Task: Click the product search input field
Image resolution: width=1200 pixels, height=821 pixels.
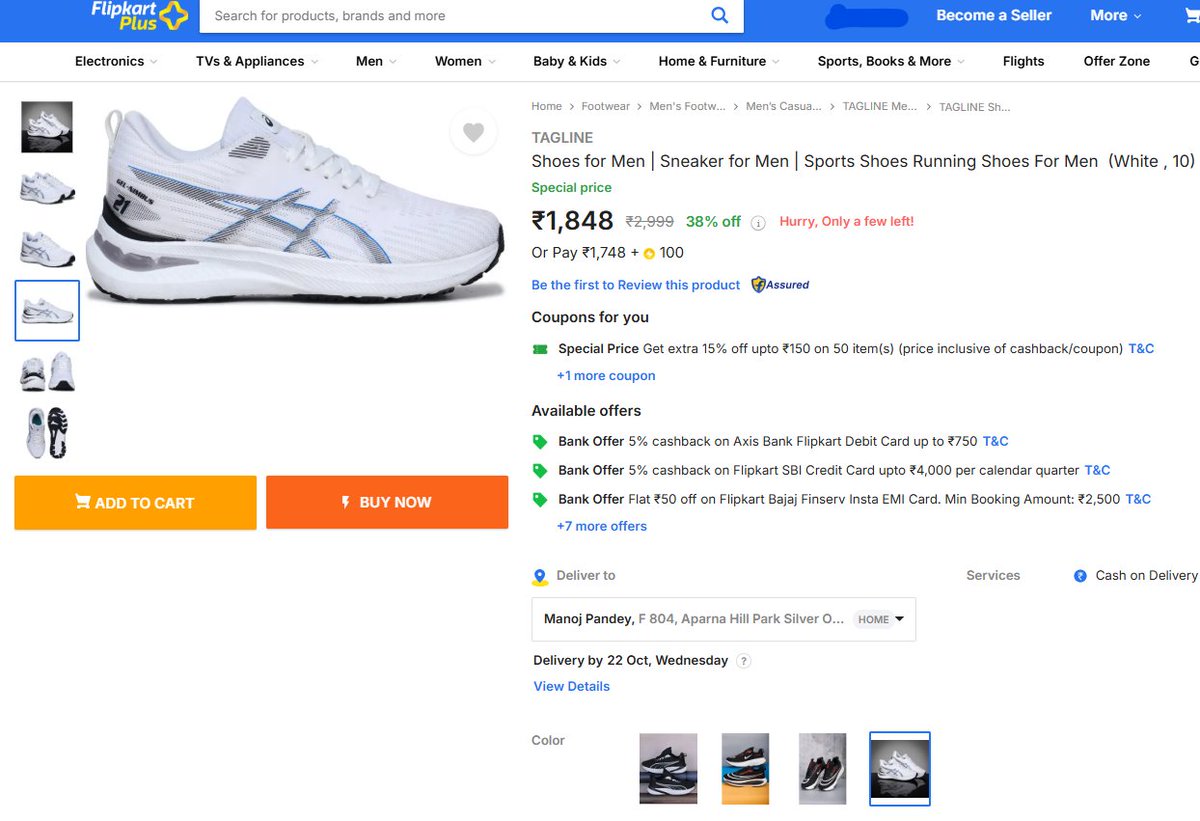Action: (x=455, y=16)
